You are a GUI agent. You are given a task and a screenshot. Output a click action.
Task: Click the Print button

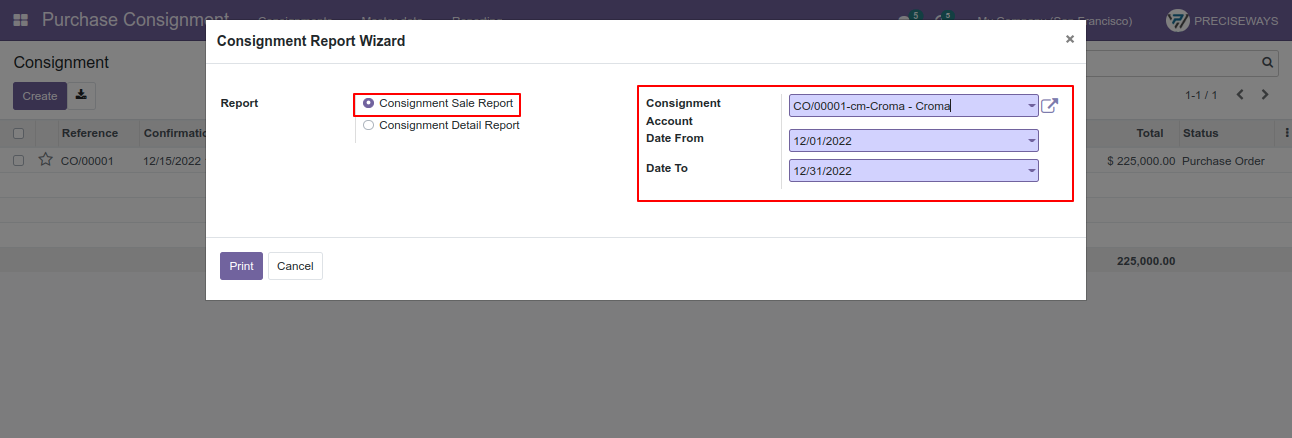pyautogui.click(x=241, y=266)
